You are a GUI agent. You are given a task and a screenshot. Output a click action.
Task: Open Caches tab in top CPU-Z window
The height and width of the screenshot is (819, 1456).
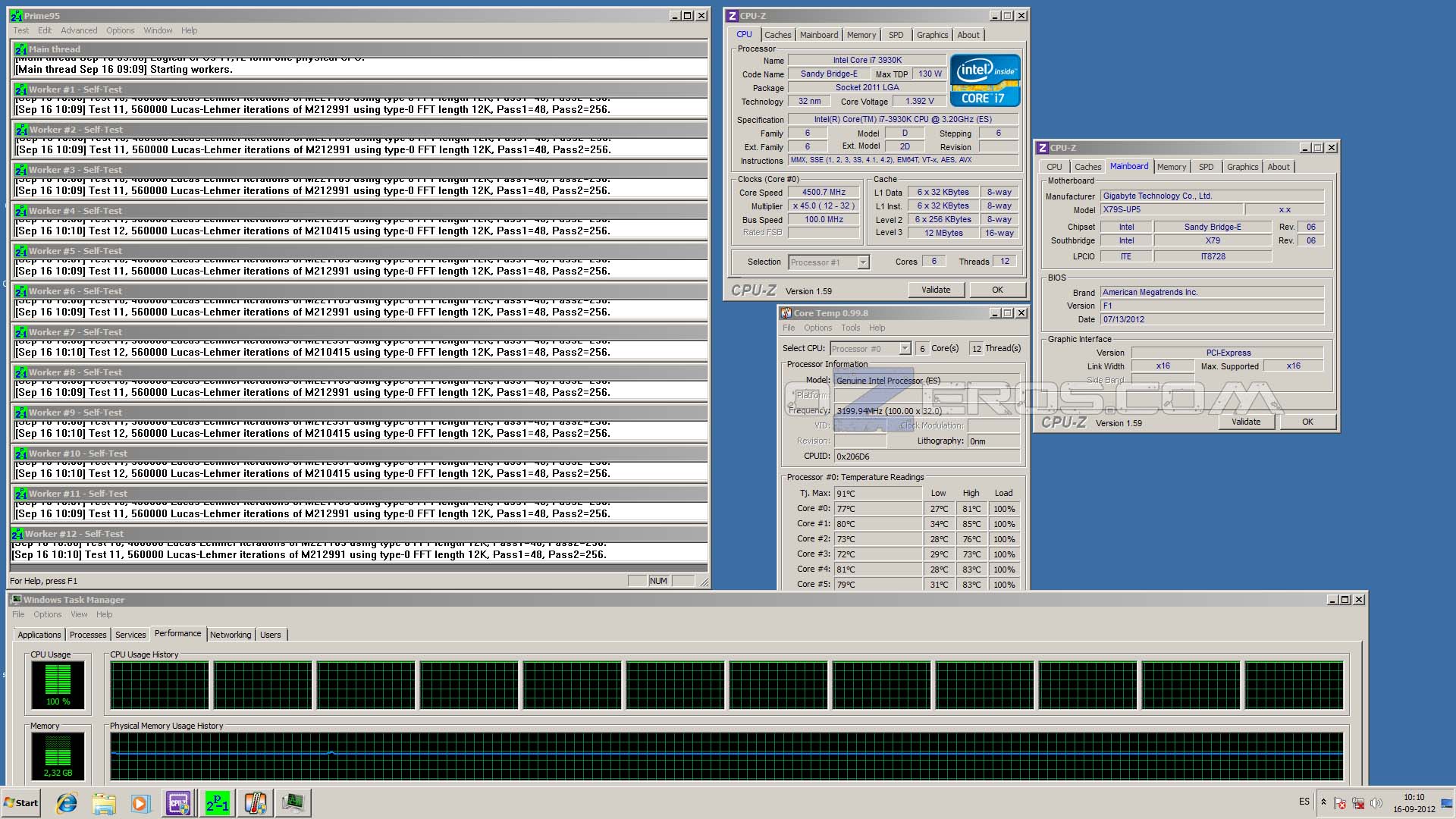coord(777,35)
